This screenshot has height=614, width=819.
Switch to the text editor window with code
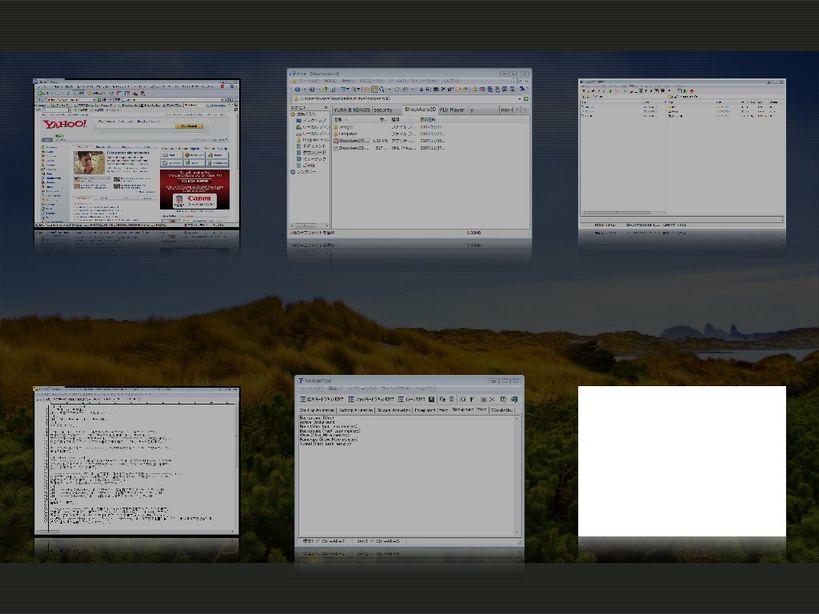tap(136, 461)
